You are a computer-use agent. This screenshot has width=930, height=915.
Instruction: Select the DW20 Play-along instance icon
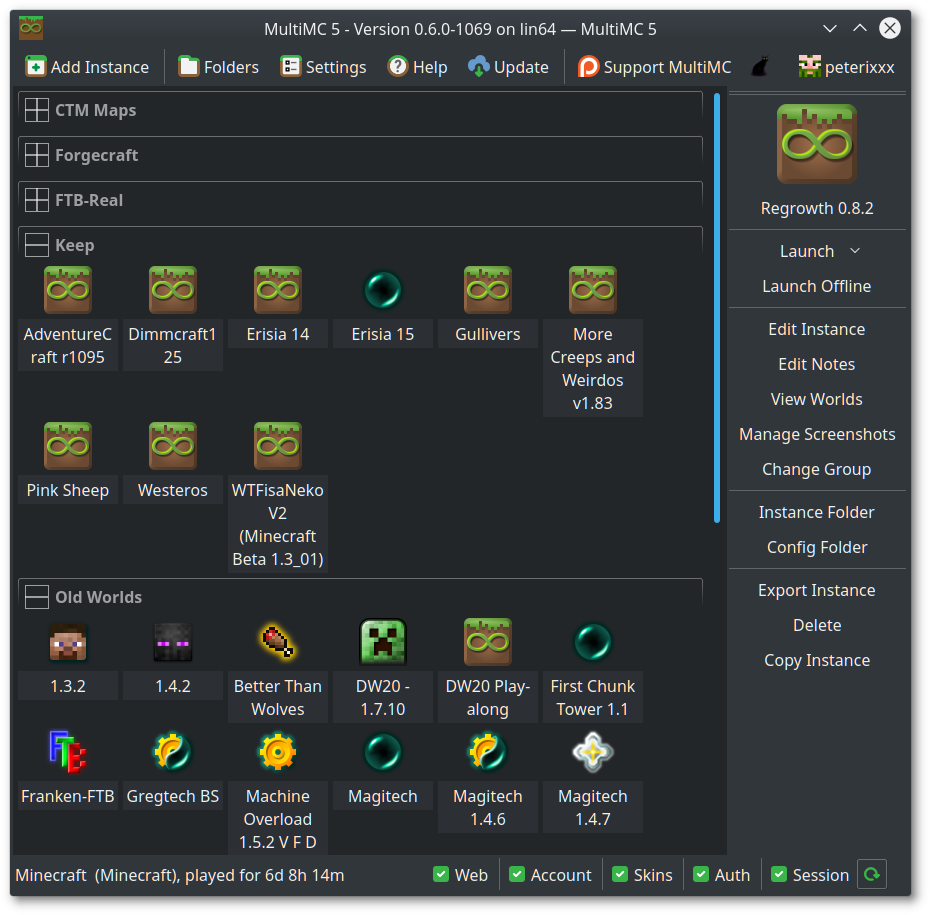(x=488, y=642)
